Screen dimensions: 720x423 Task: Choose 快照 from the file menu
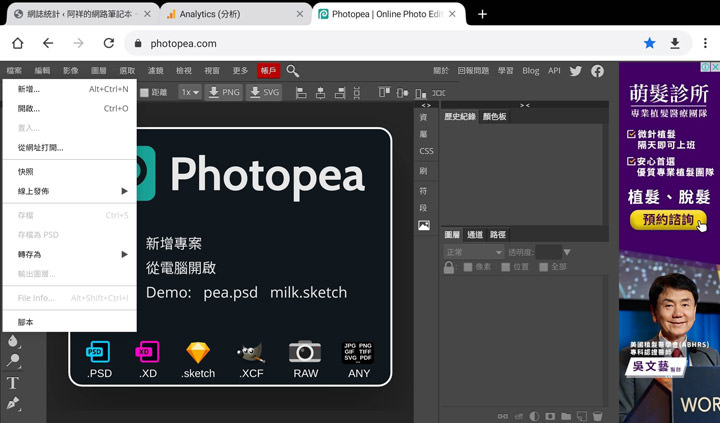click(x=70, y=172)
